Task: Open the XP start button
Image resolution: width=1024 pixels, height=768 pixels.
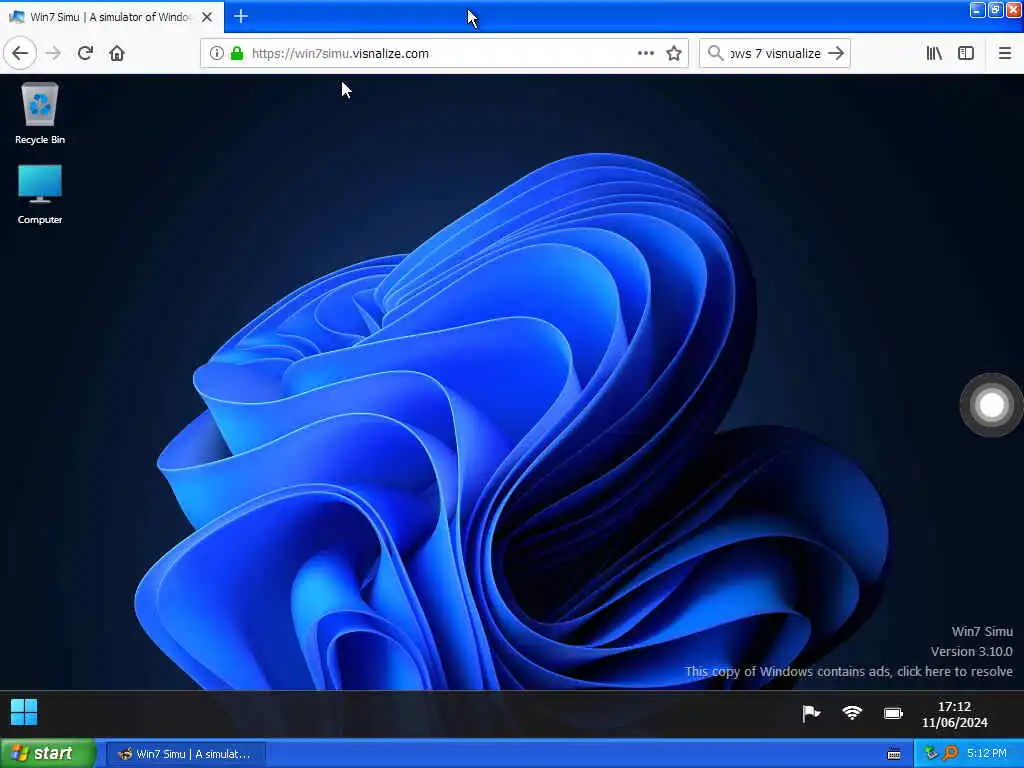Action: pos(47,753)
